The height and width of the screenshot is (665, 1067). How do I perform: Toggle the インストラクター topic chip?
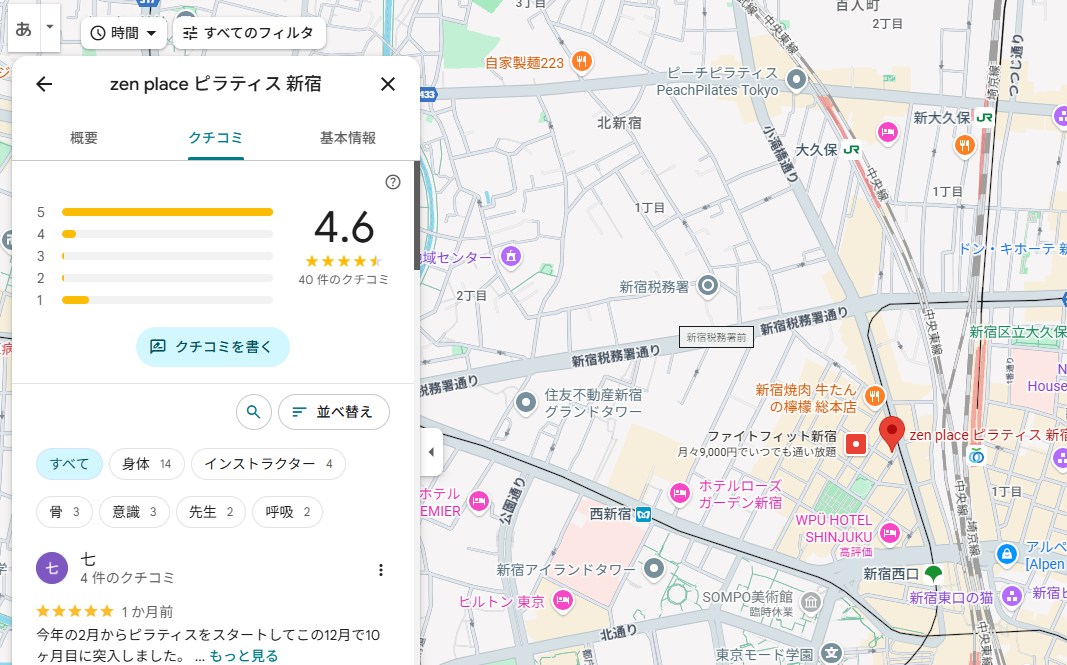[267, 464]
